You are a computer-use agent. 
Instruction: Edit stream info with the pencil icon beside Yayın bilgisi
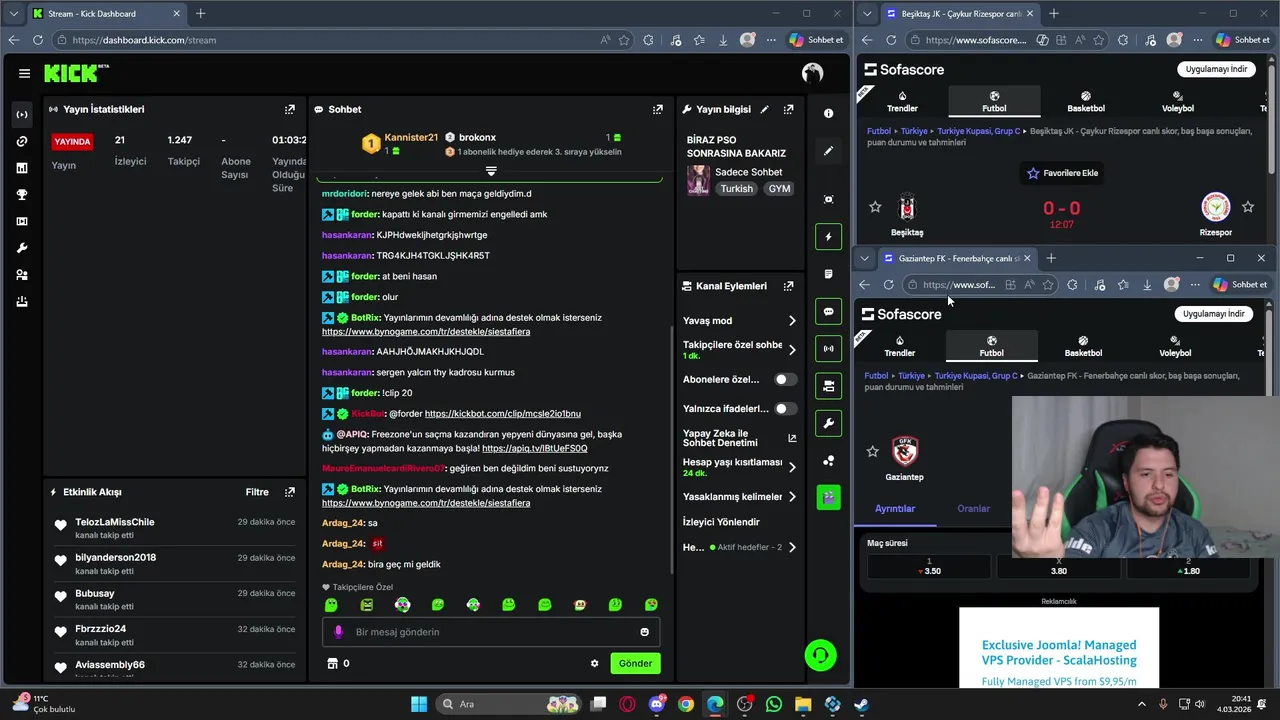click(765, 109)
